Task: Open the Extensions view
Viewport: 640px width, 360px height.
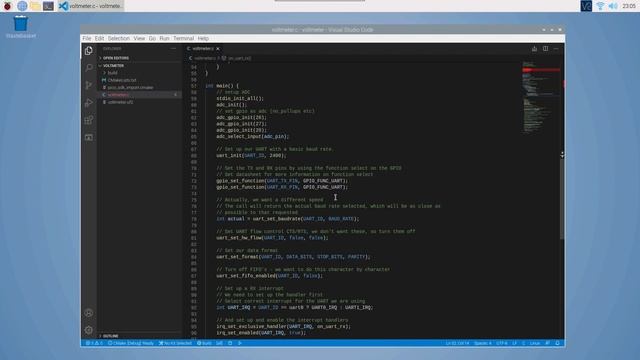Action: [89, 120]
